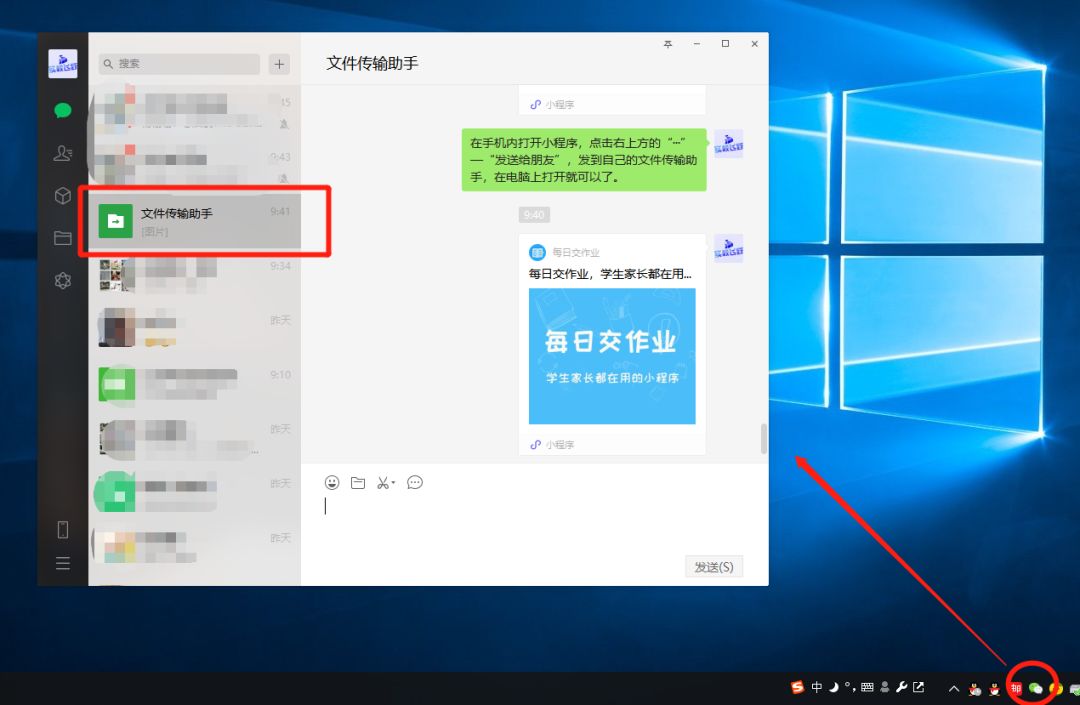
Task: Open the + dropdown next to the search box
Action: click(279, 63)
